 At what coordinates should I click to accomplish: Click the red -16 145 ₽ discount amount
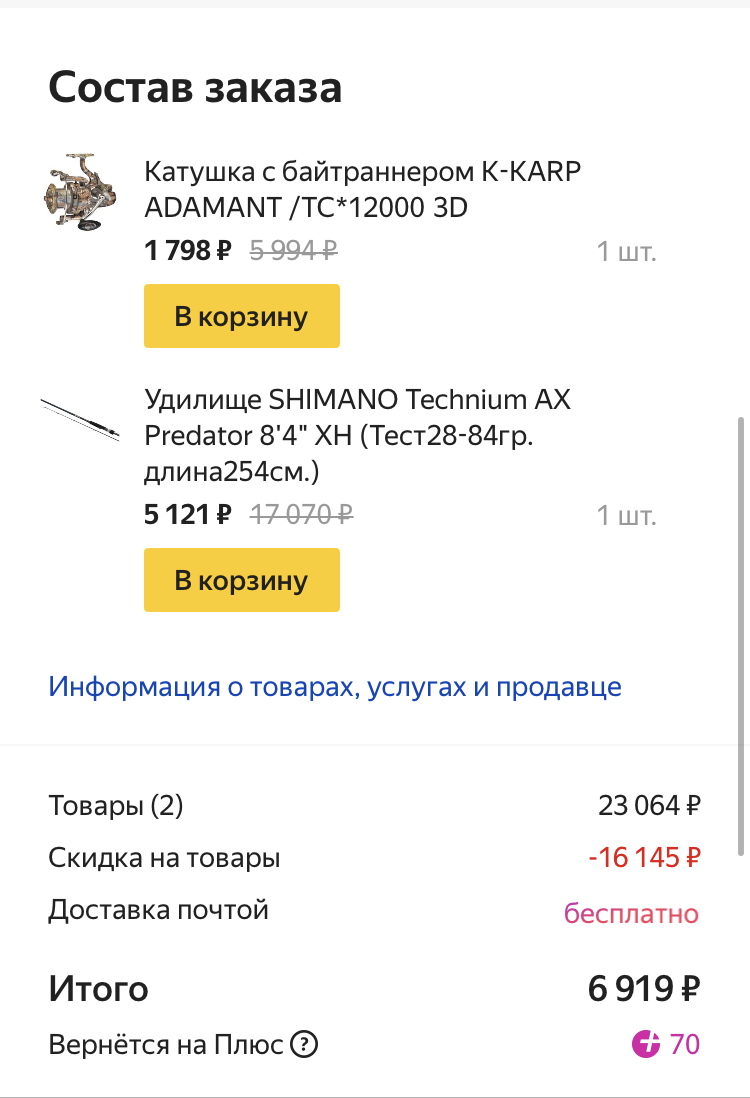(643, 858)
